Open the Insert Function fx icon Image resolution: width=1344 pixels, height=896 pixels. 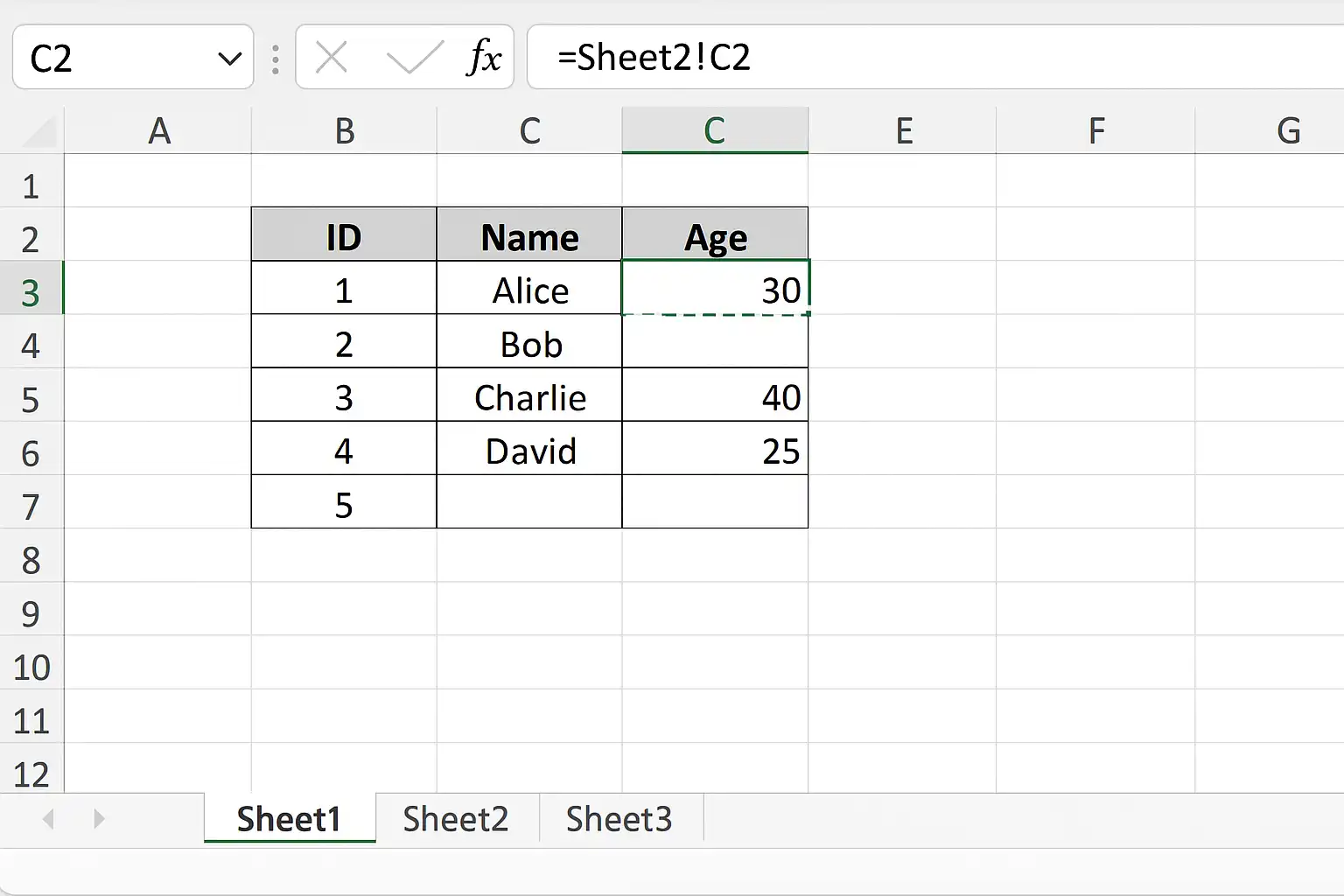pos(485,58)
